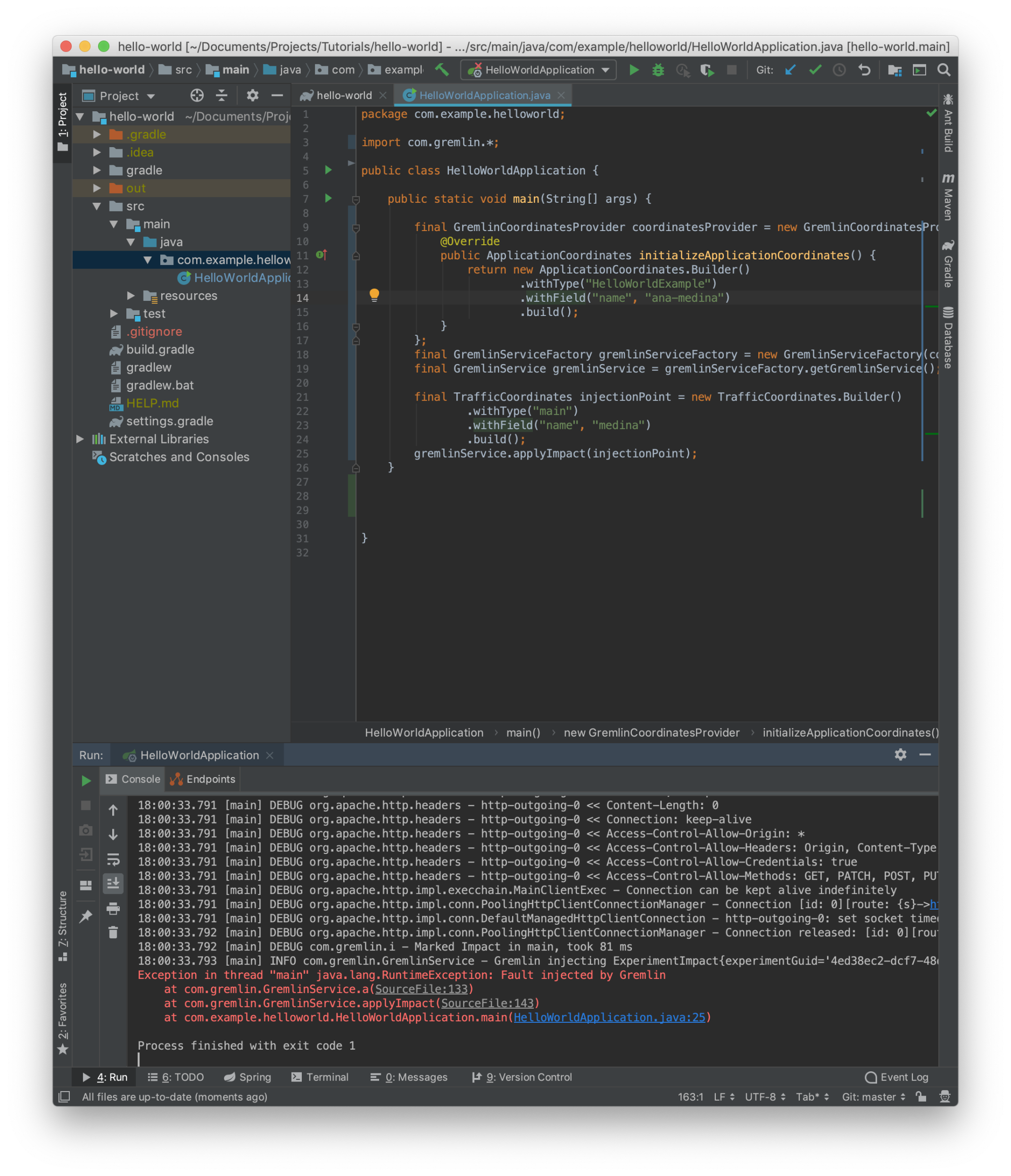Toggle the read-only lock icon in the status bar
The height and width of the screenshot is (1176, 1011).
click(921, 1097)
